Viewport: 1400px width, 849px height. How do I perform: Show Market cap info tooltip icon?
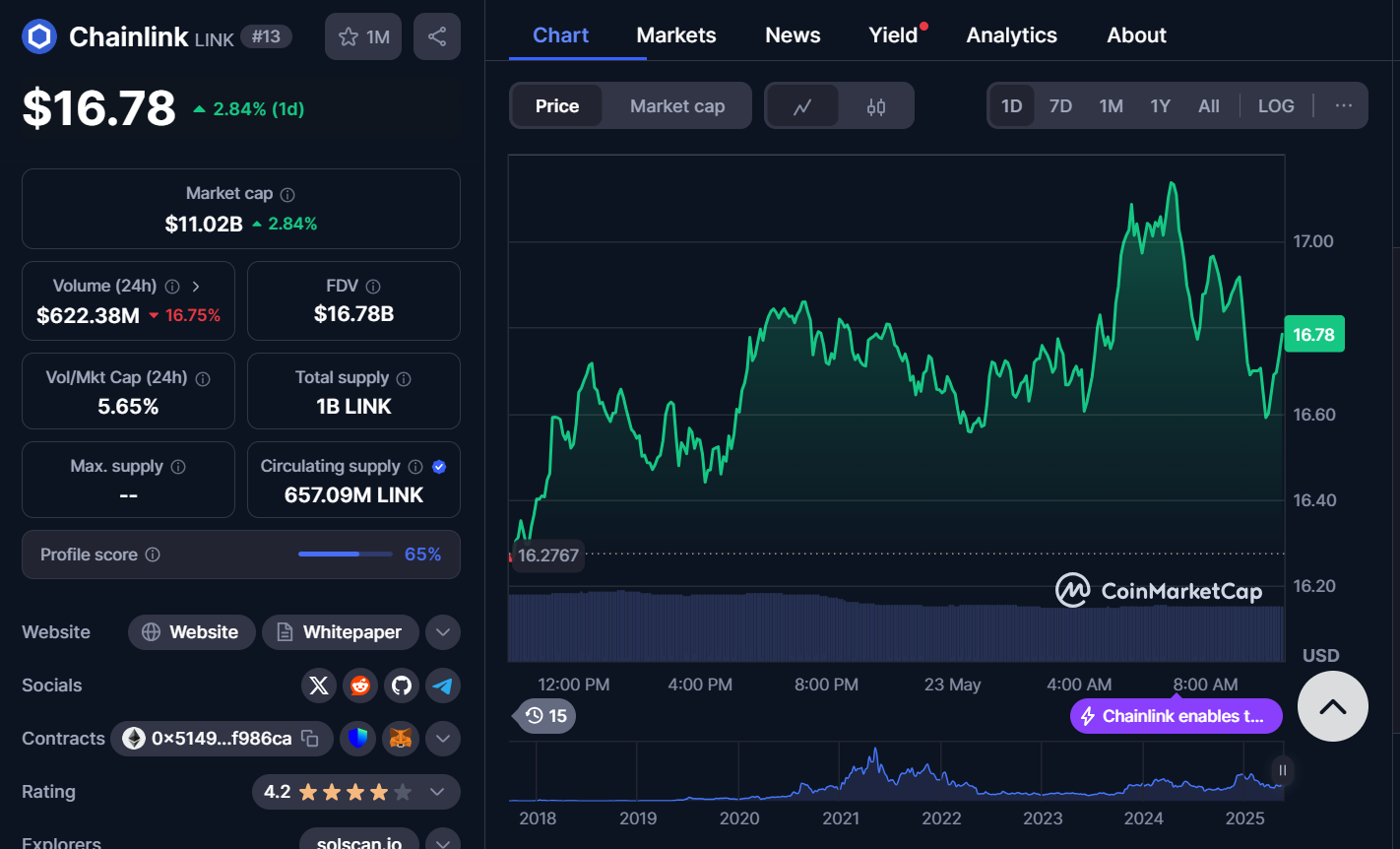pyautogui.click(x=287, y=195)
